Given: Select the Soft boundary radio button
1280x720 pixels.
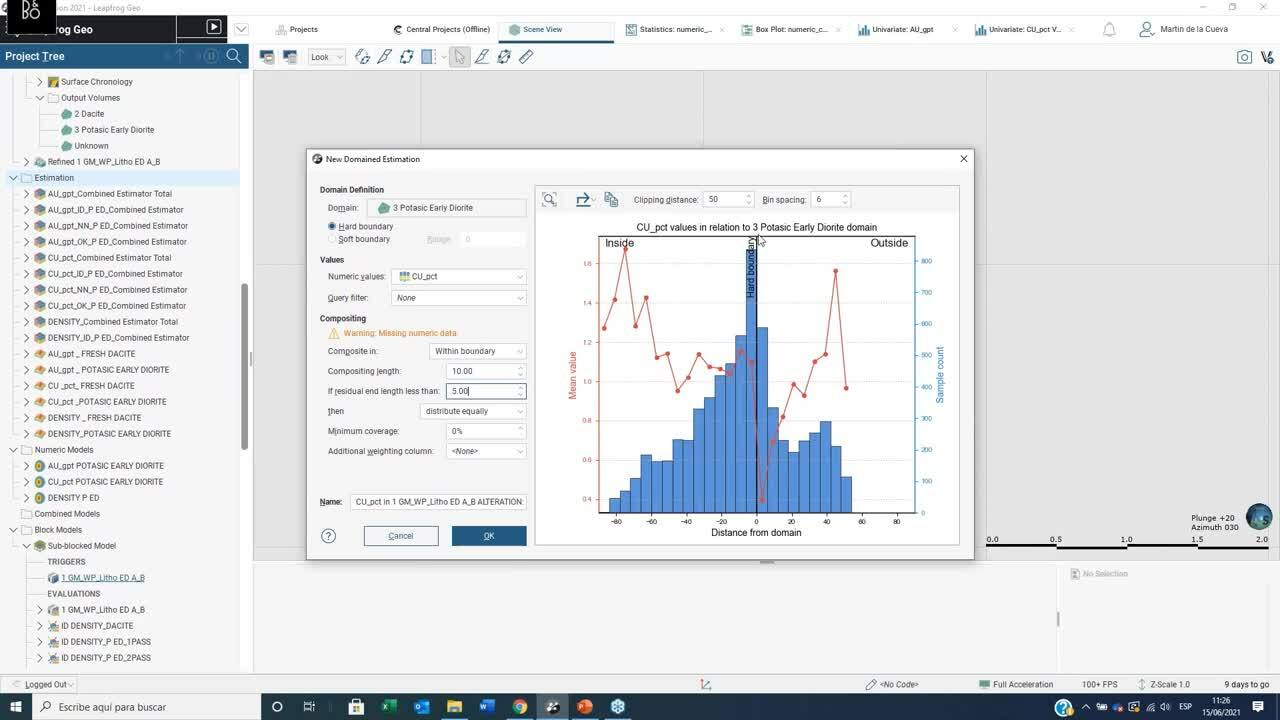Looking at the screenshot, I should (x=332, y=239).
